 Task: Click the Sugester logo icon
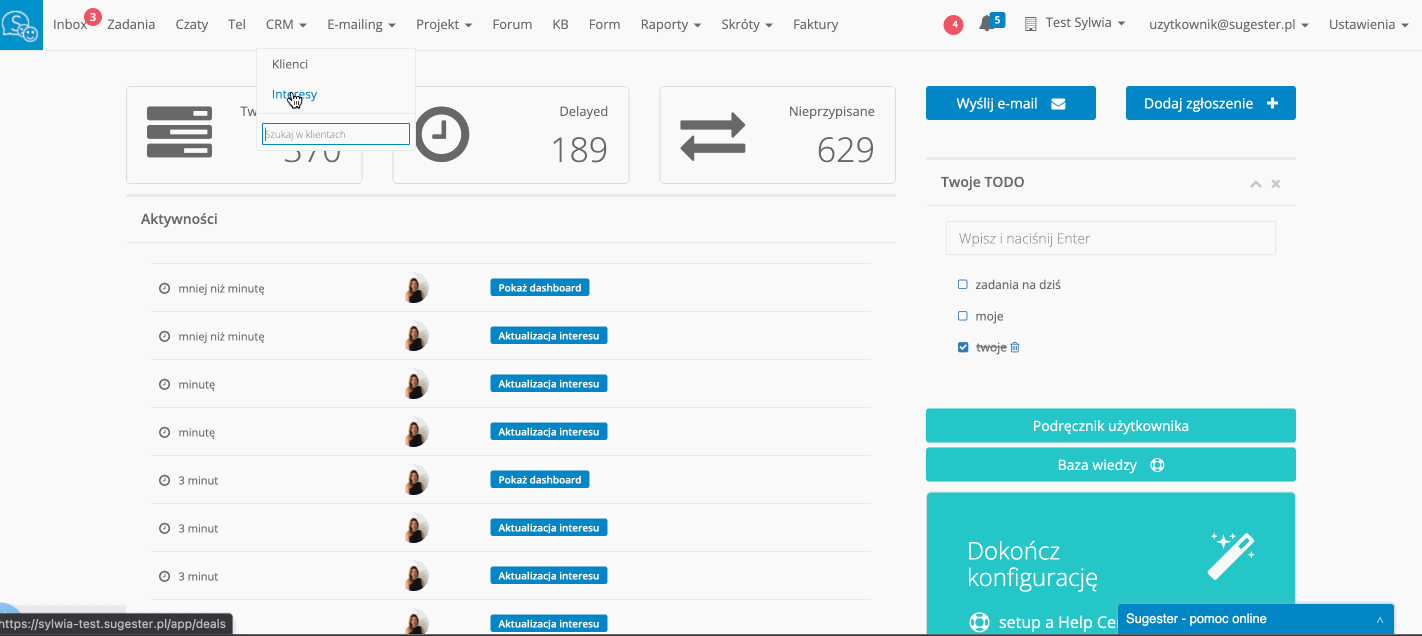point(21,25)
